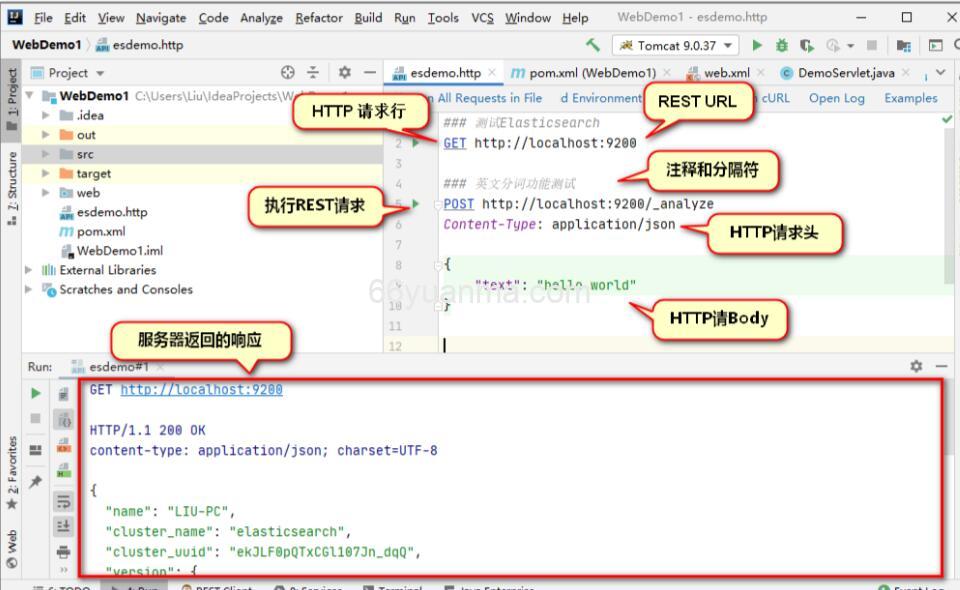Open the Navigate menu
The image size is (960, 590).
tap(161, 17)
